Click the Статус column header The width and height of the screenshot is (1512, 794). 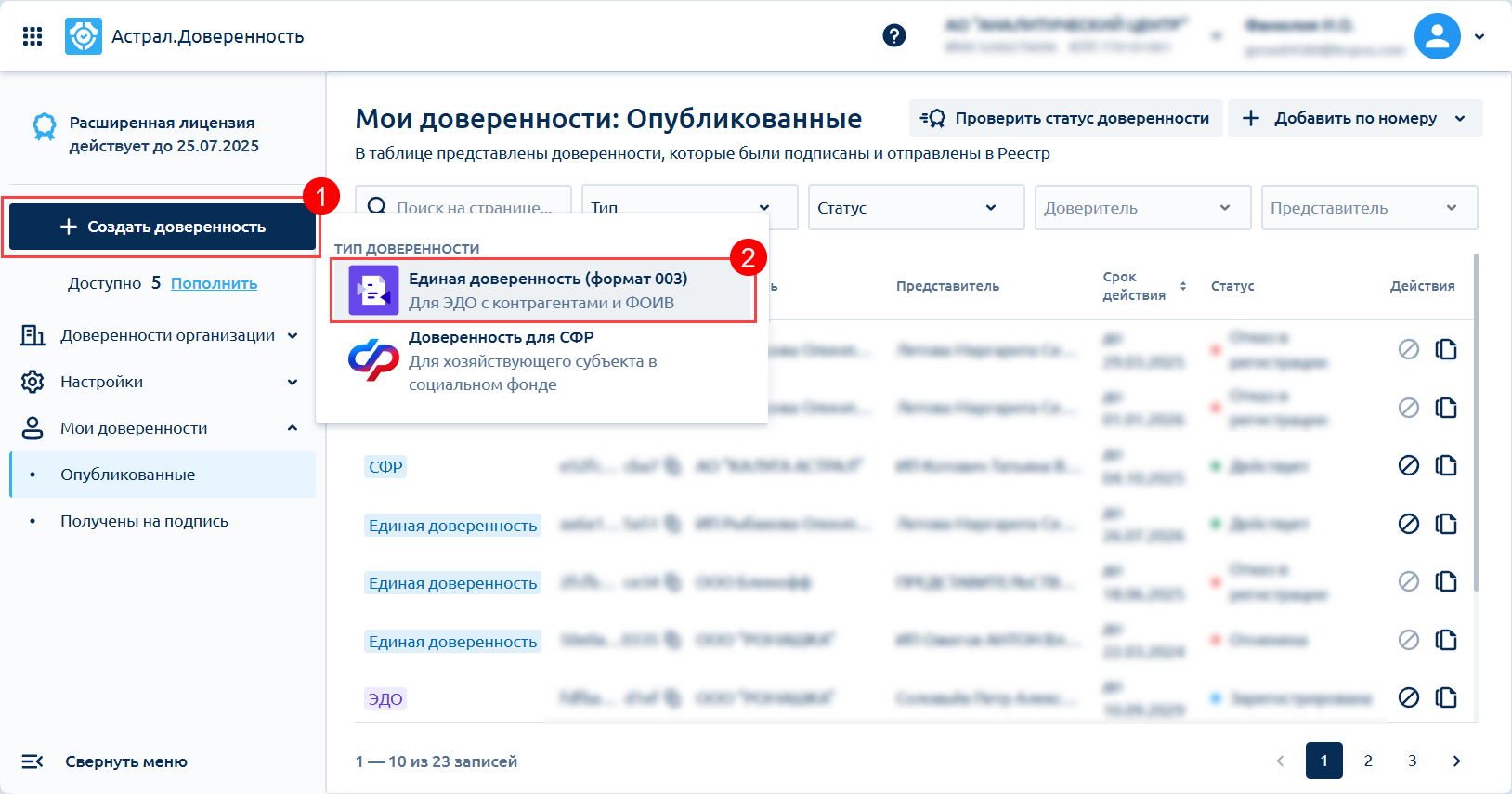[x=1232, y=286]
